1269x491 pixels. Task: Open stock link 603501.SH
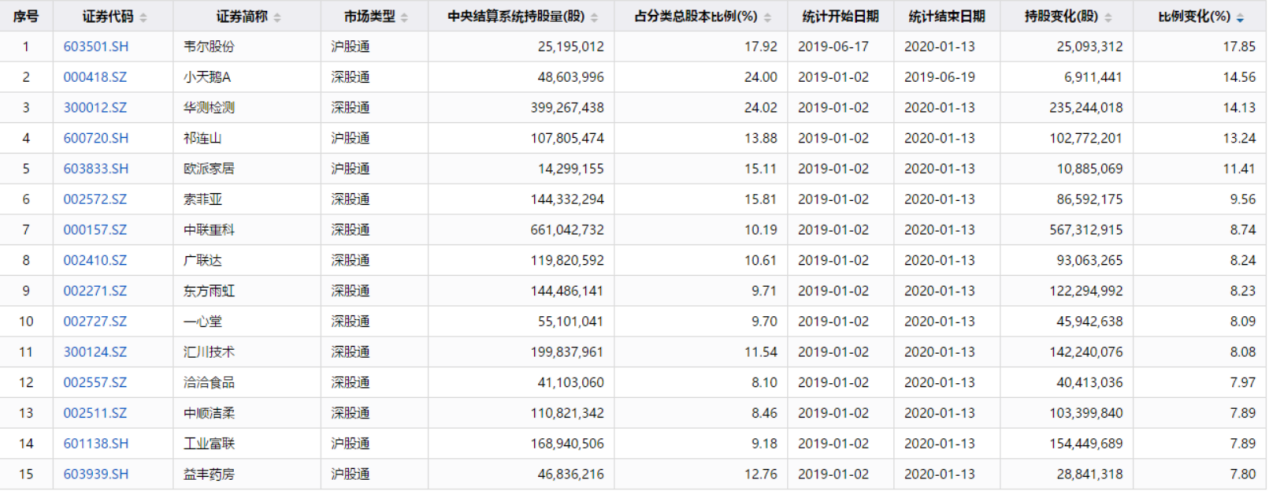pyautogui.click(x=96, y=47)
